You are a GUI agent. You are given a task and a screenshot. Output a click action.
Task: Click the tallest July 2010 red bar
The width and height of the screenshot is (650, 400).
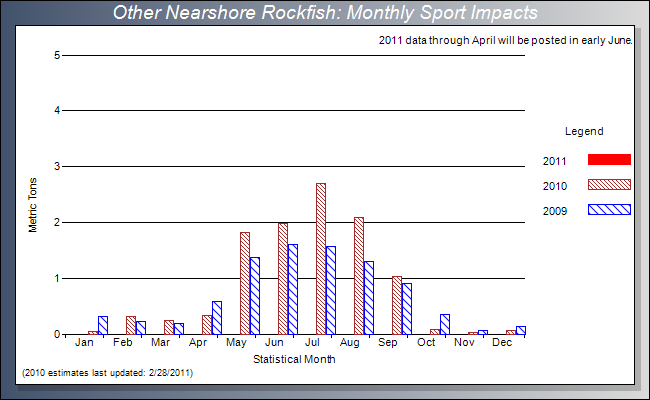(321, 259)
